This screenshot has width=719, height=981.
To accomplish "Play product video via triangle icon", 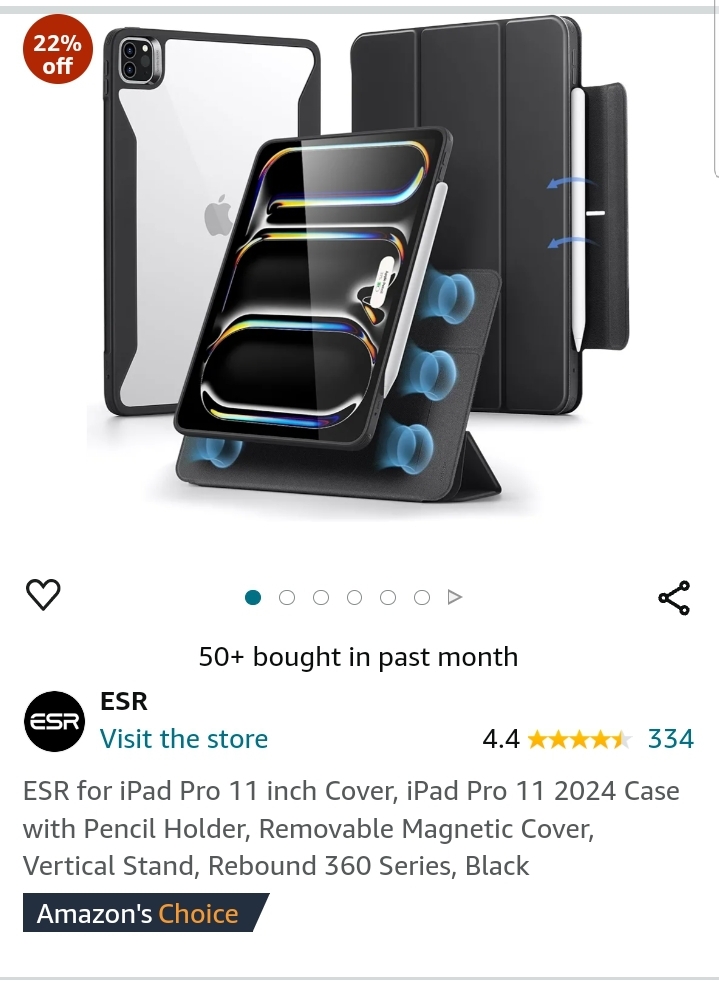I will click(x=455, y=597).
